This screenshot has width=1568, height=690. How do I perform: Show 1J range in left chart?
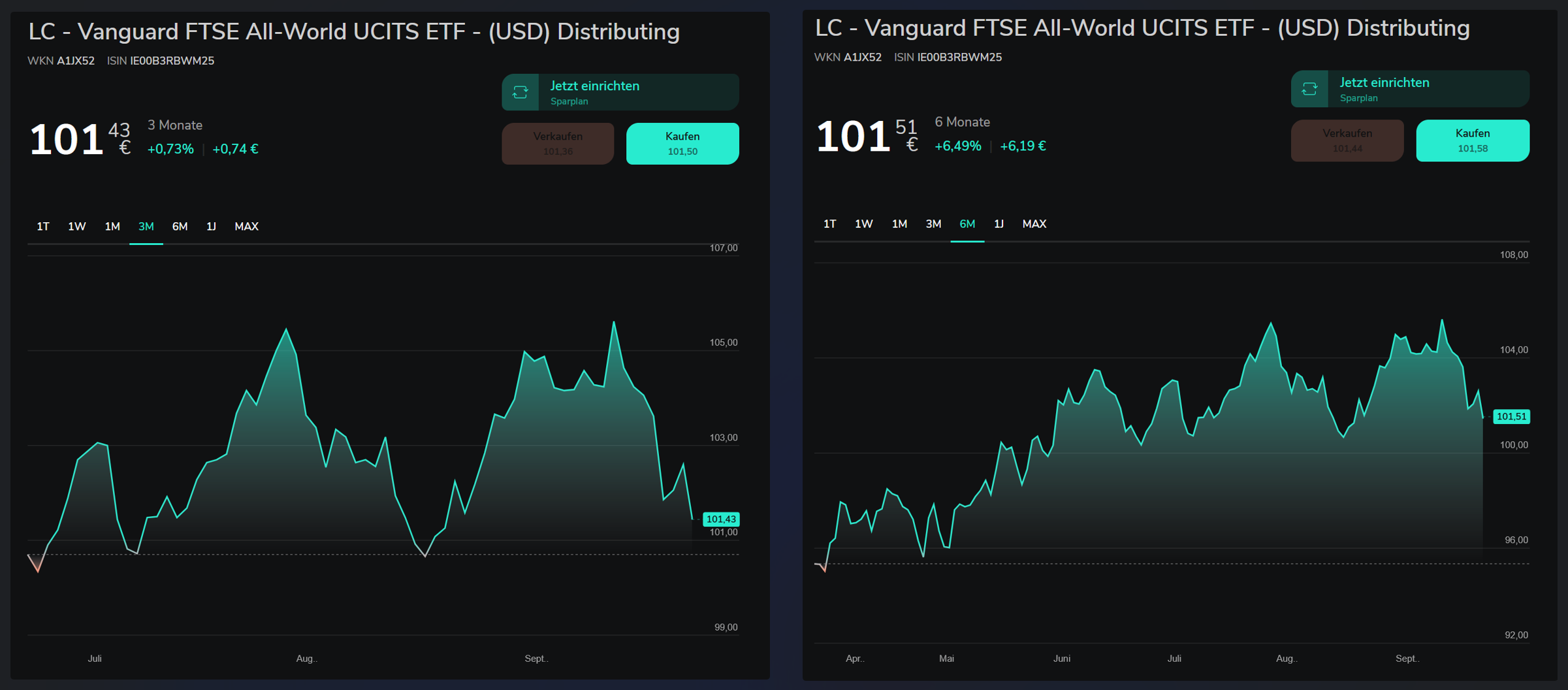pos(211,227)
